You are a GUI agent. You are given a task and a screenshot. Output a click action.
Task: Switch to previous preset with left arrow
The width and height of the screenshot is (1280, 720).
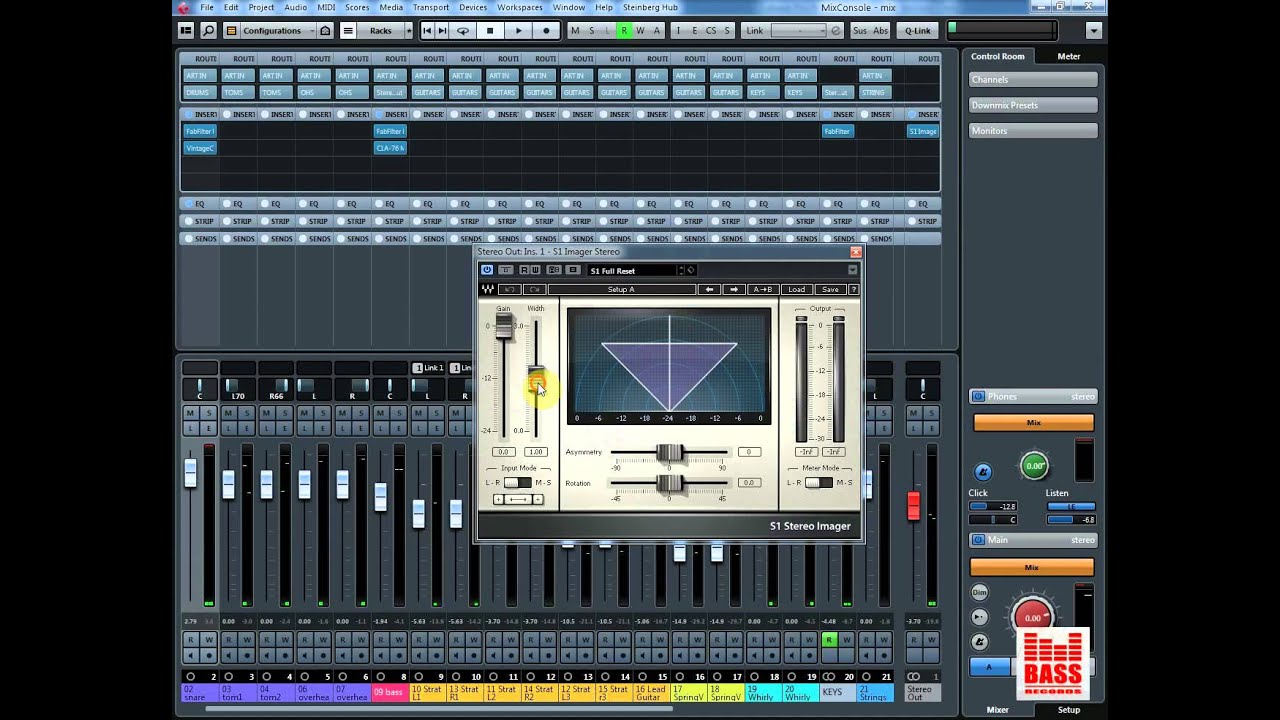[709, 290]
